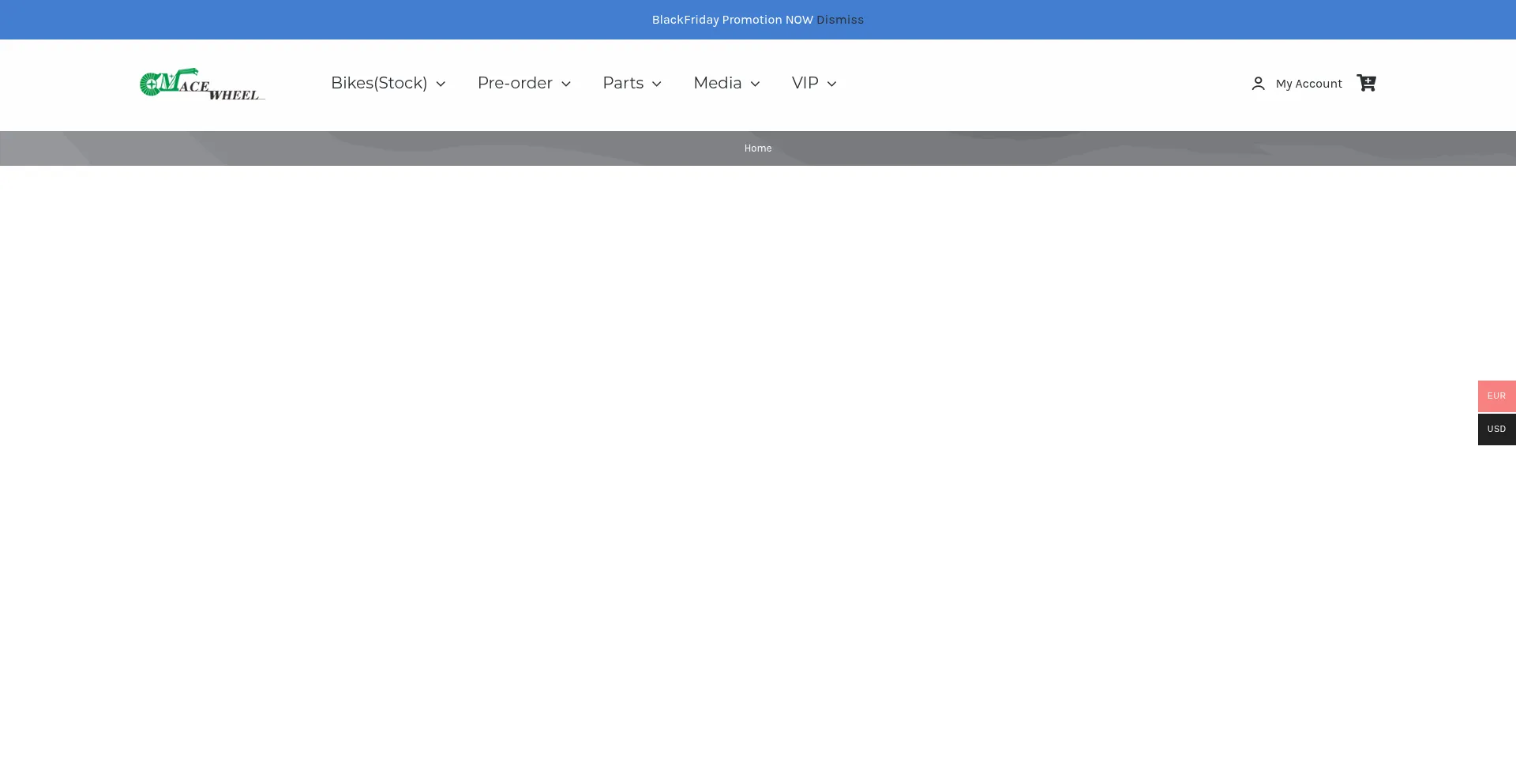Click the My Account link
This screenshot has width=1516, height=784.
pyautogui.click(x=1308, y=83)
